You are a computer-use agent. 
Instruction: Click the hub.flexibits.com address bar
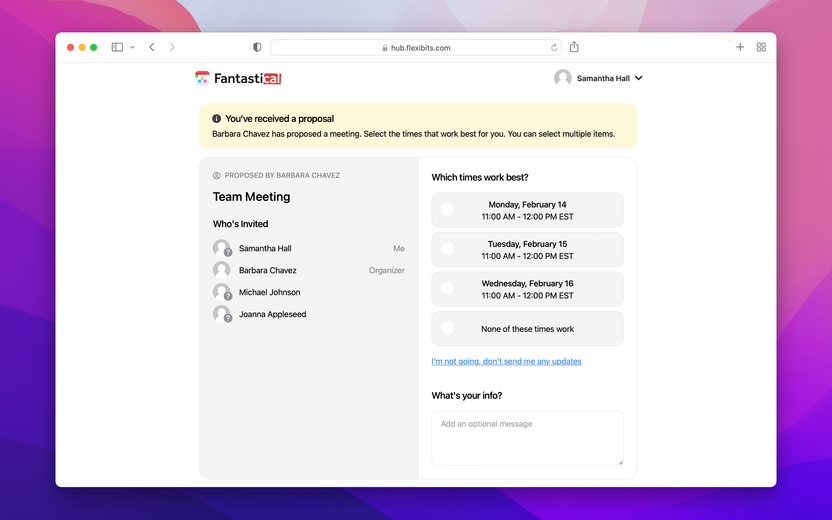pyautogui.click(x=416, y=47)
